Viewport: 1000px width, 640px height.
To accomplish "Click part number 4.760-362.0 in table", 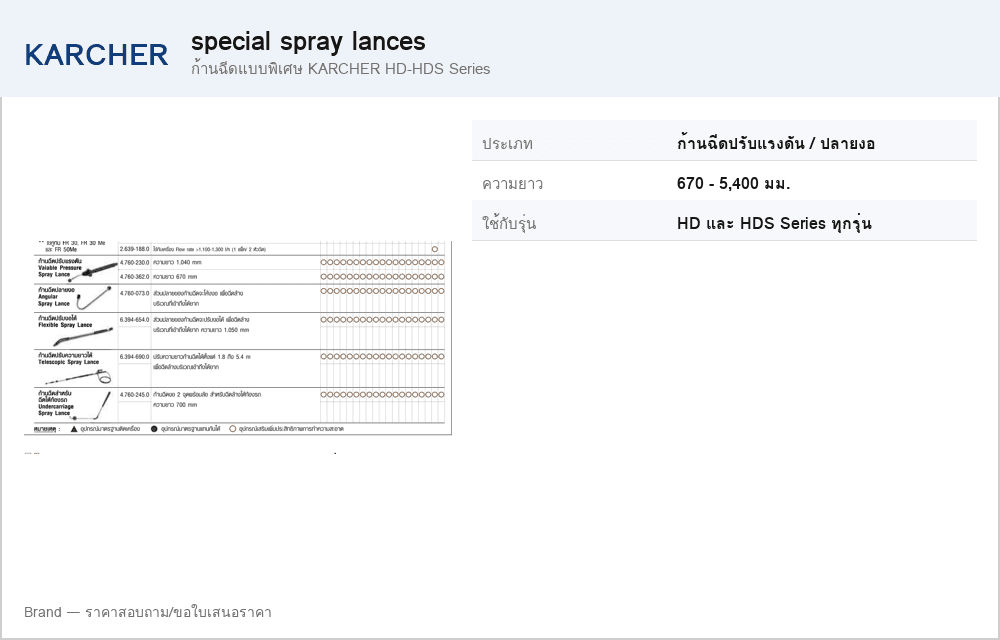I will [135, 277].
